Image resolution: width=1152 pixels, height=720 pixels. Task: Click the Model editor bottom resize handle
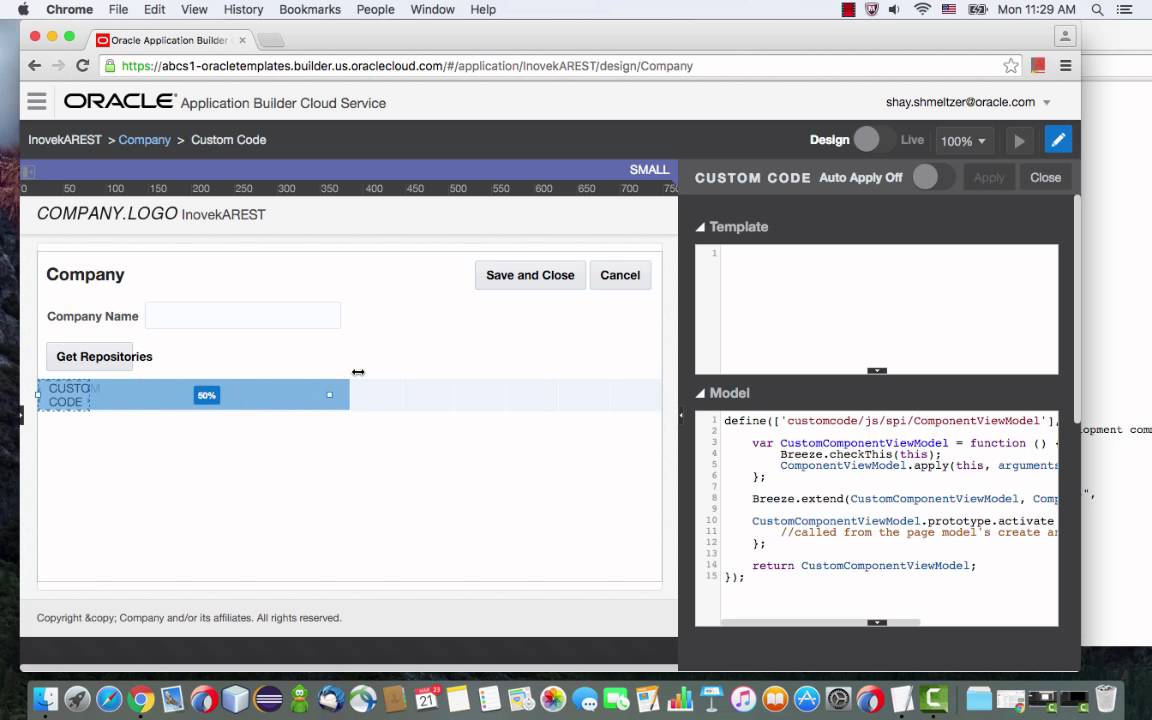(876, 622)
